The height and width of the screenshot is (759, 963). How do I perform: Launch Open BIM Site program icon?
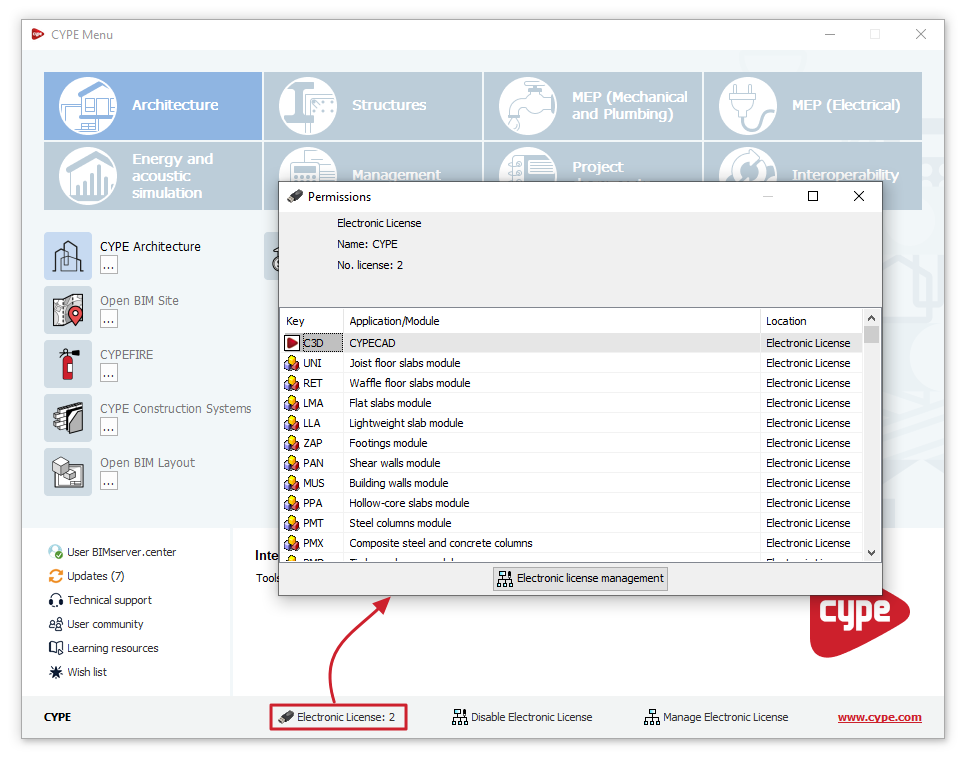[68, 310]
